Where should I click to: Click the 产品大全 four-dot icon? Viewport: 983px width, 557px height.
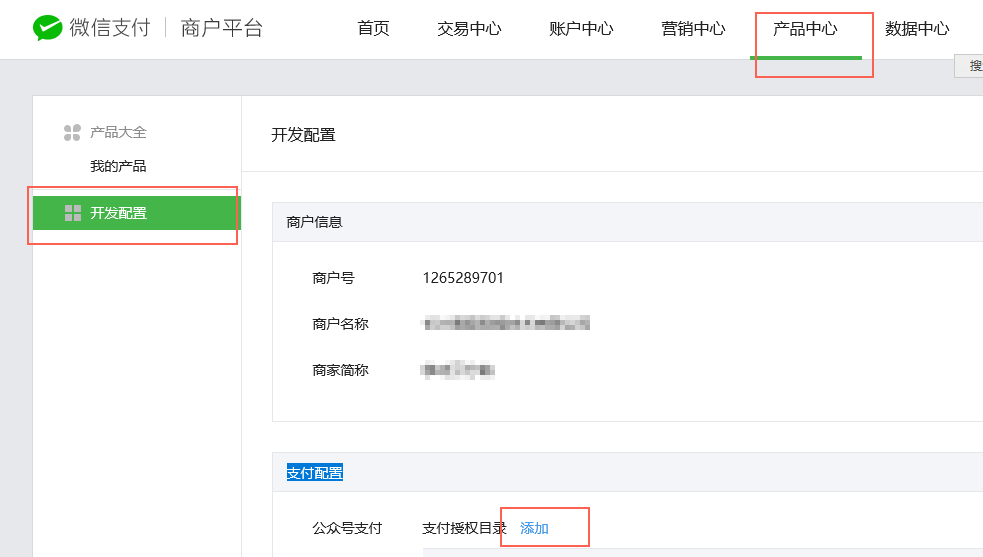(72, 132)
